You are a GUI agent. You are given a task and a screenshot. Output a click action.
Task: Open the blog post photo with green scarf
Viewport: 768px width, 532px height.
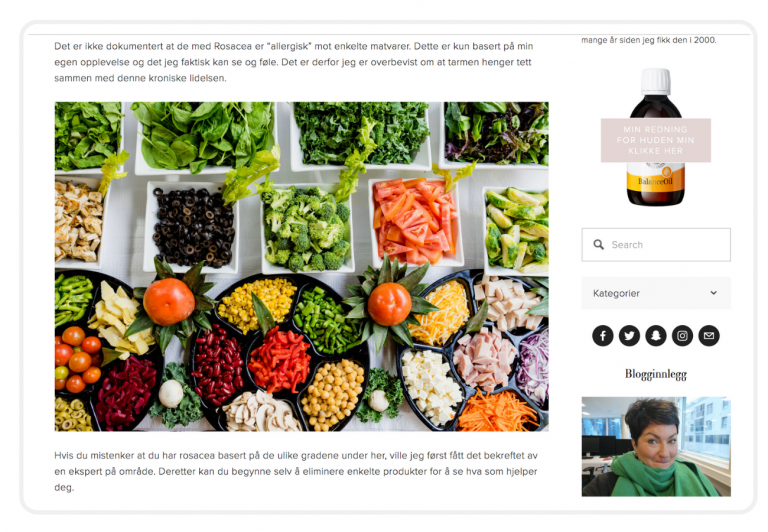tap(656, 447)
